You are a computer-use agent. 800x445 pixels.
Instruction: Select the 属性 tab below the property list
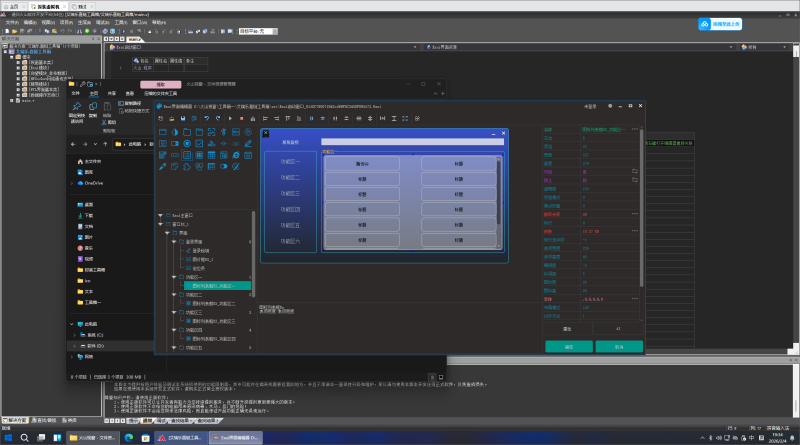pyautogui.click(x=567, y=327)
